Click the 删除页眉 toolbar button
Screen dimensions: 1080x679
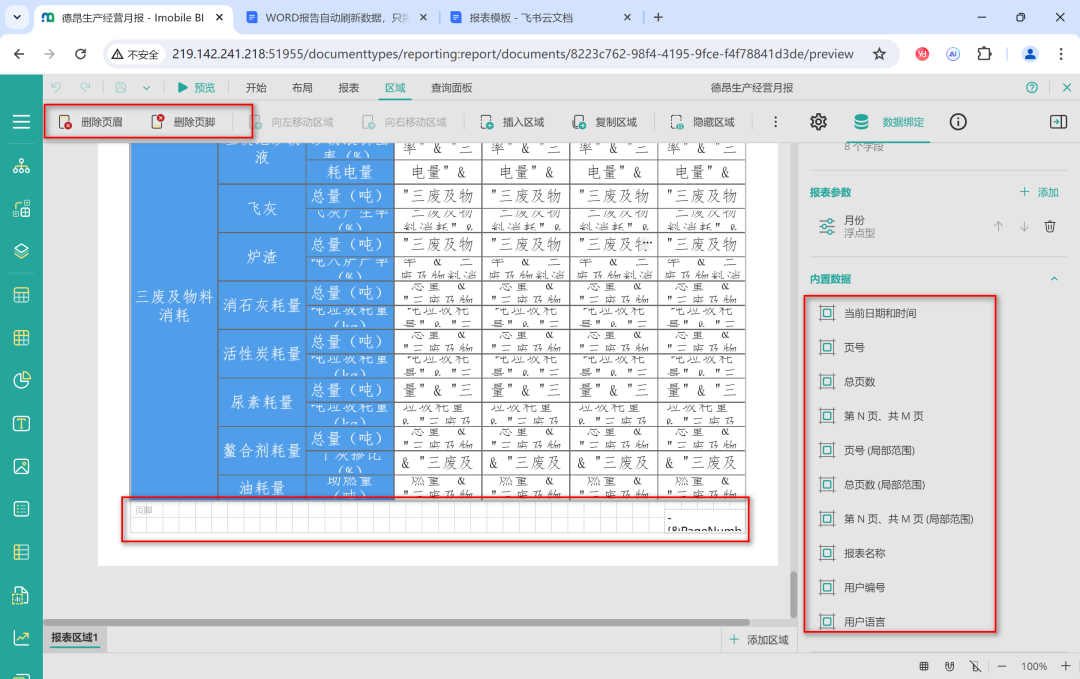(91, 122)
